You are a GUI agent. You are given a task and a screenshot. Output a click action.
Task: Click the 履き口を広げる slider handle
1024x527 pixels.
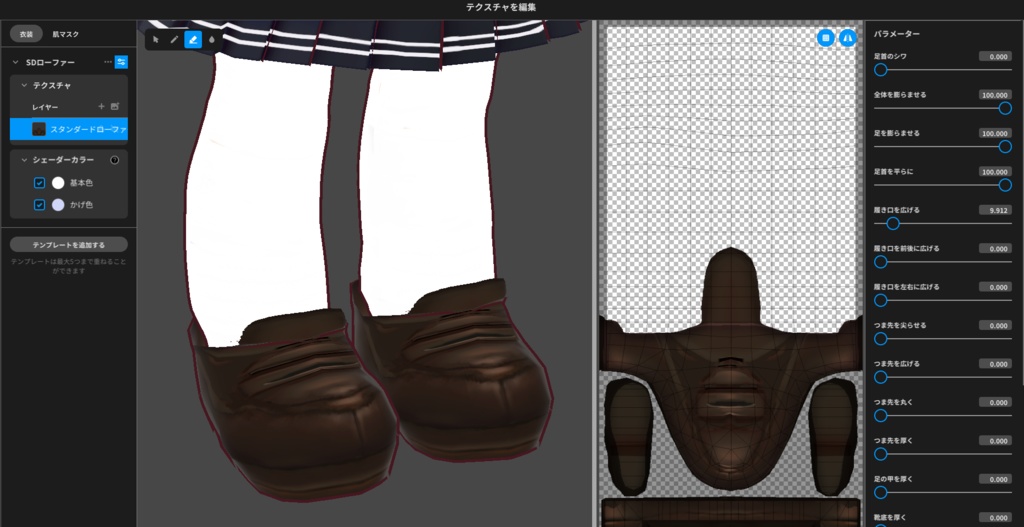pyautogui.click(x=893, y=224)
